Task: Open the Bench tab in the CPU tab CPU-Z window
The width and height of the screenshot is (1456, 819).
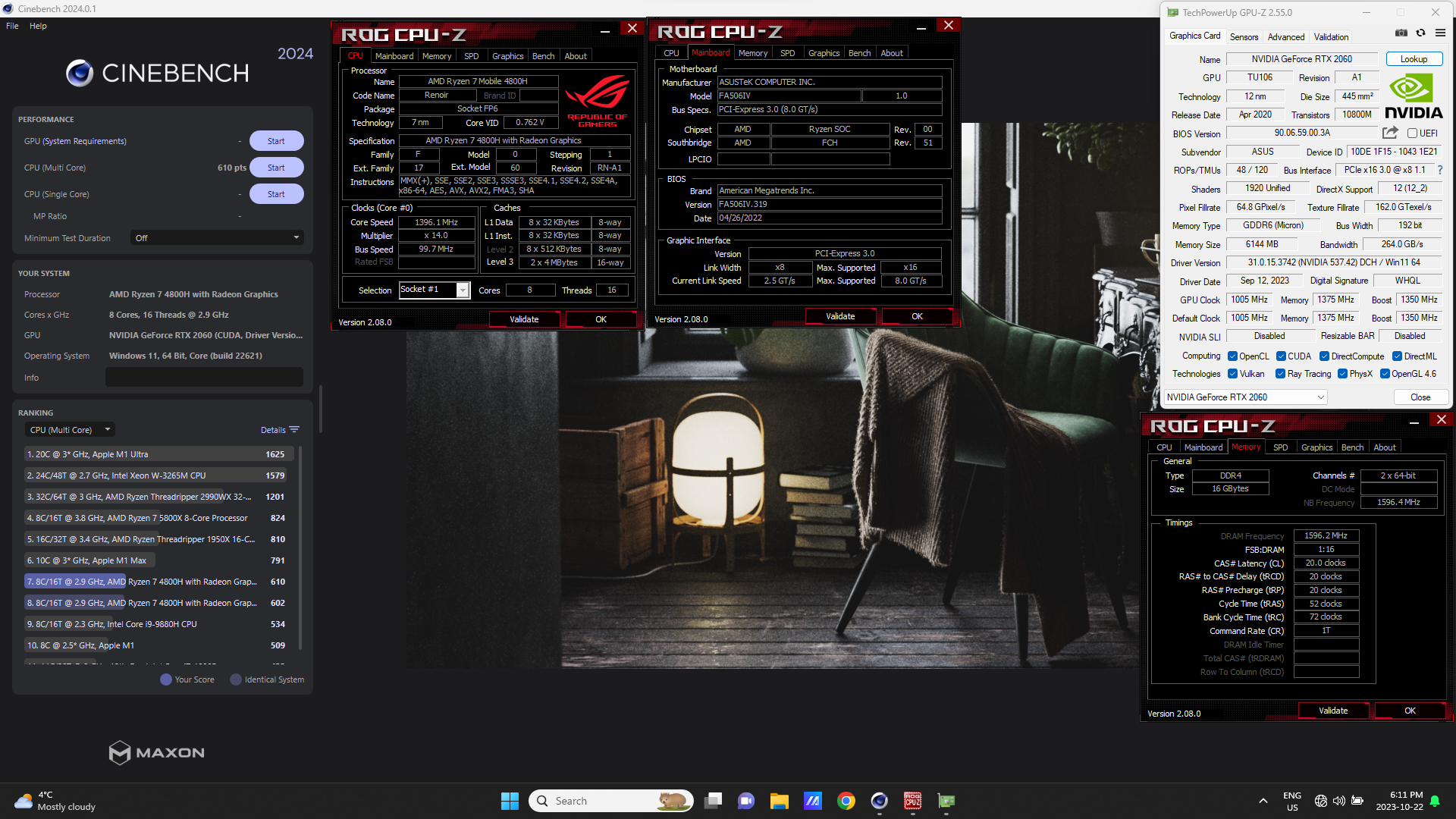Action: tap(543, 56)
